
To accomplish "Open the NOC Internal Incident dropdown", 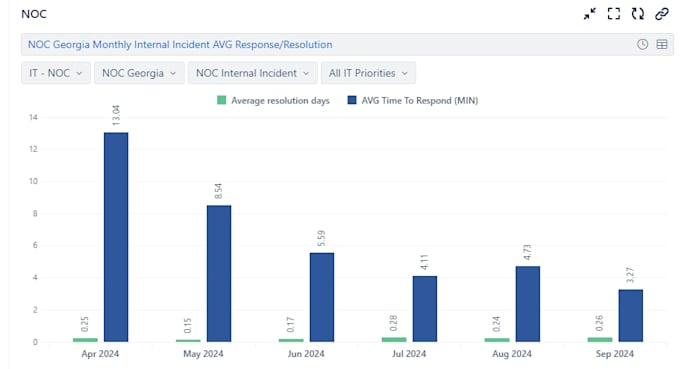I will coord(252,73).
